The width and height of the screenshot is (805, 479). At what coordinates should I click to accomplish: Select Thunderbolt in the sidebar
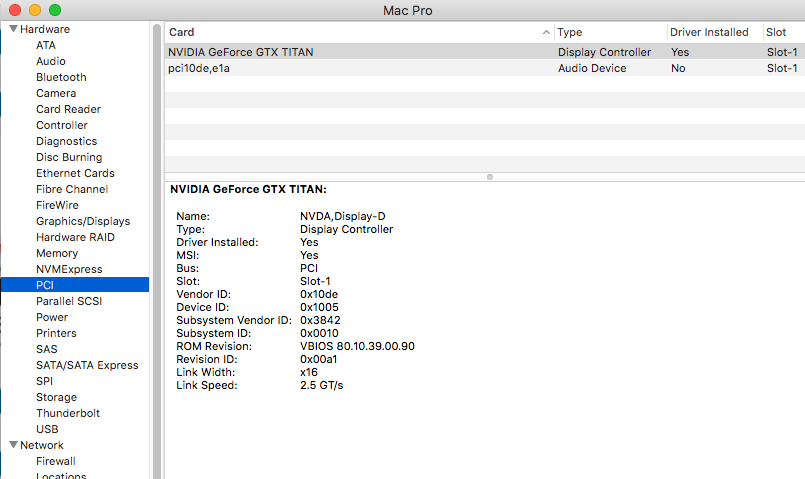pyautogui.click(x=68, y=413)
